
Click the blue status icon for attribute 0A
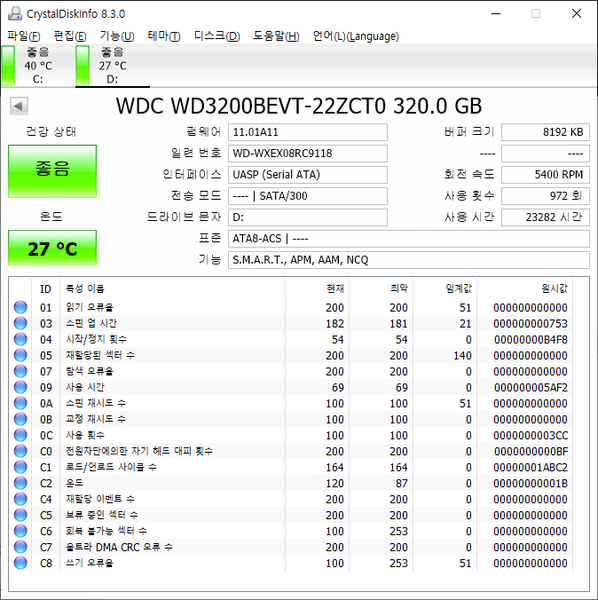point(20,403)
